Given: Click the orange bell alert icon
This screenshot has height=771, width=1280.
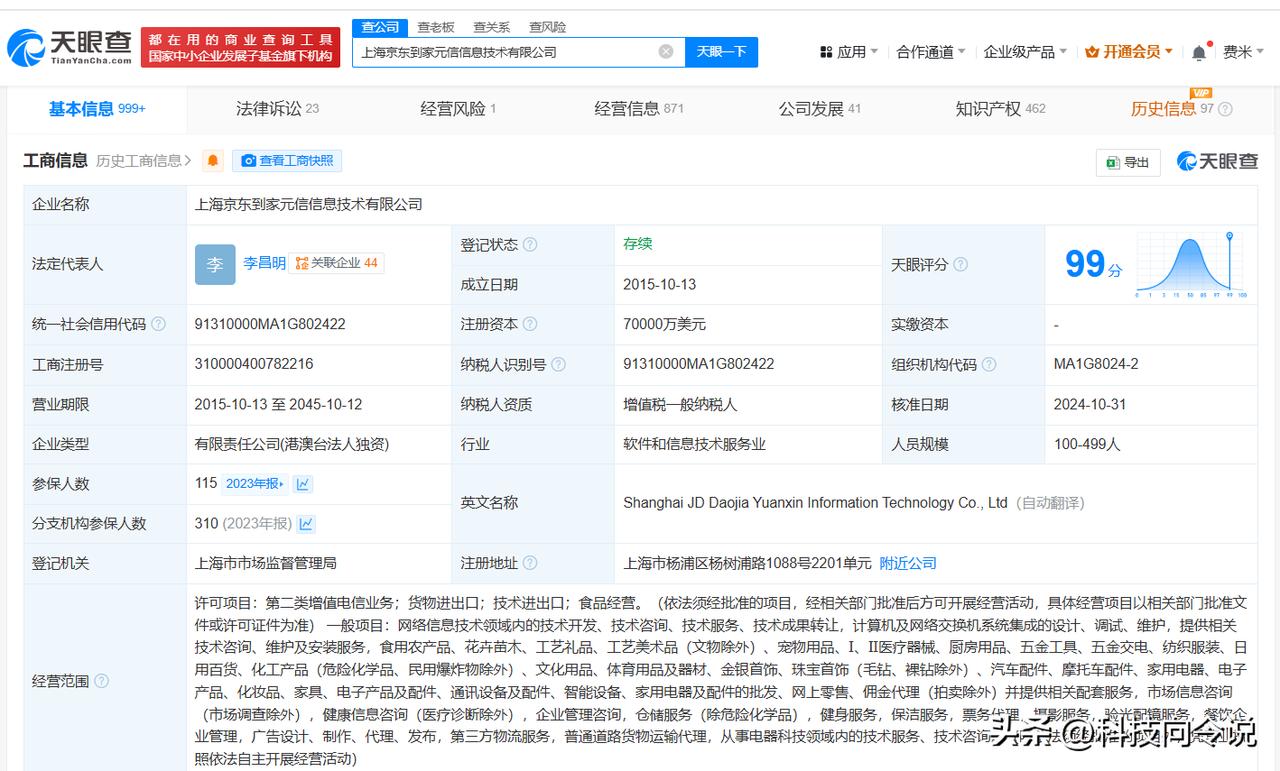Looking at the screenshot, I should (212, 161).
